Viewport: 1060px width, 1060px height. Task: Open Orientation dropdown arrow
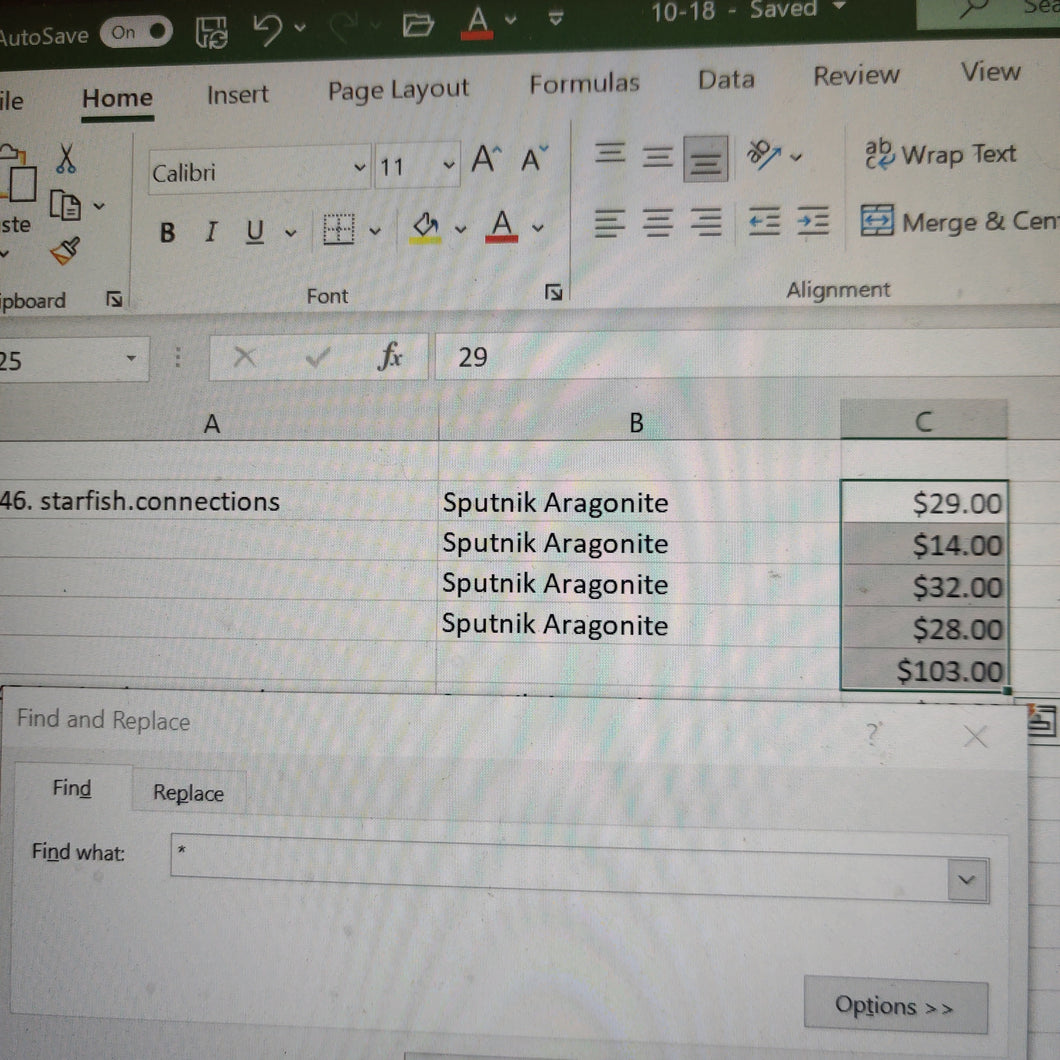pos(796,157)
